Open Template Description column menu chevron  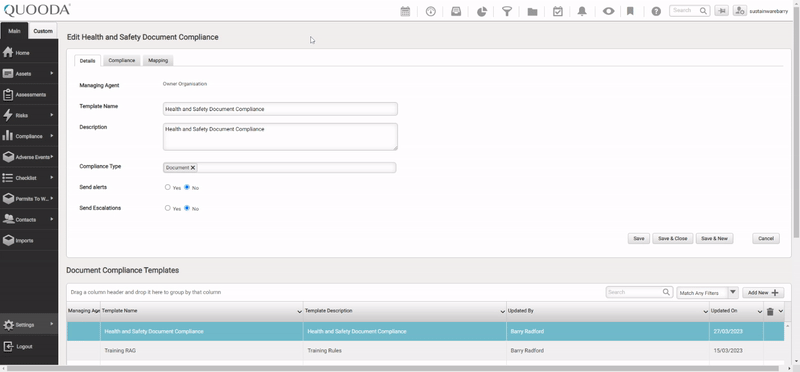(x=503, y=311)
